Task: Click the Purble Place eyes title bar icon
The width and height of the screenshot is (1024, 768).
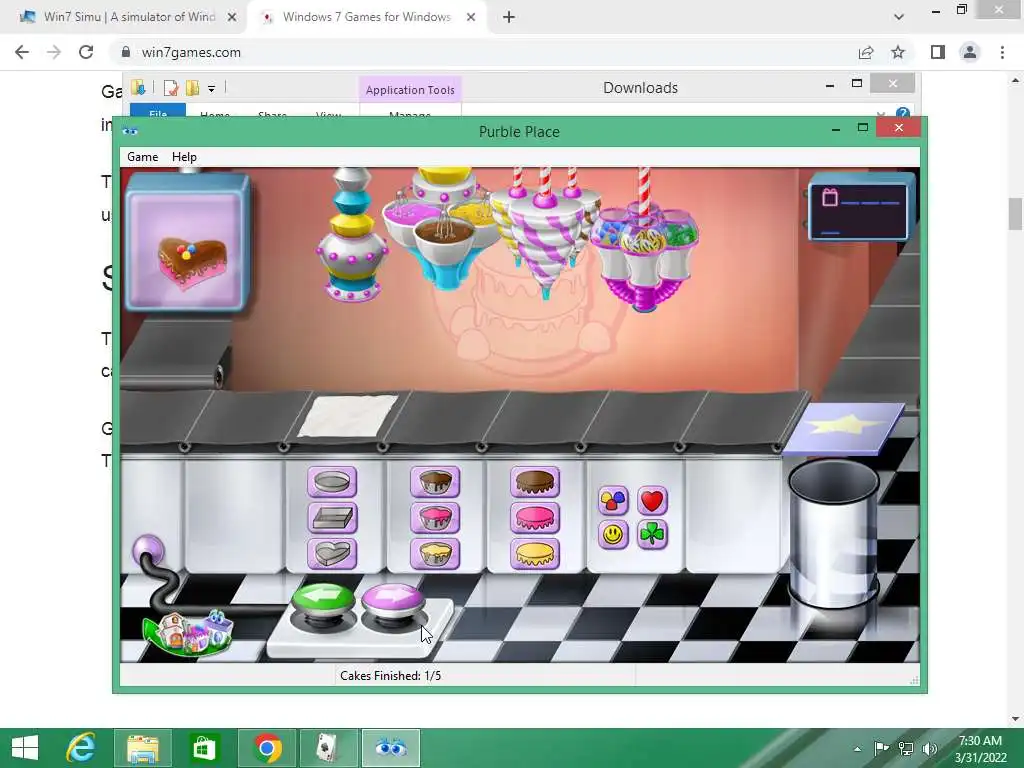Action: pyautogui.click(x=130, y=131)
